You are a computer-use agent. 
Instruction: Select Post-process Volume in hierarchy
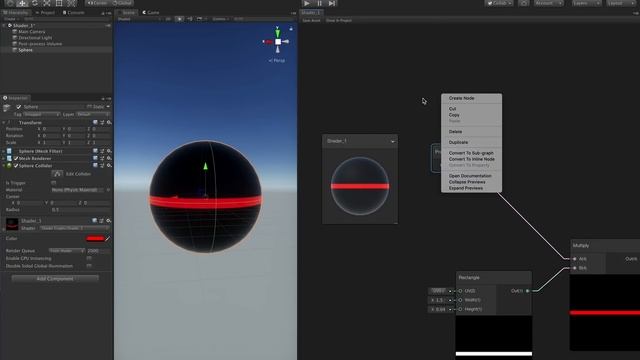pyautogui.click(x=40, y=44)
